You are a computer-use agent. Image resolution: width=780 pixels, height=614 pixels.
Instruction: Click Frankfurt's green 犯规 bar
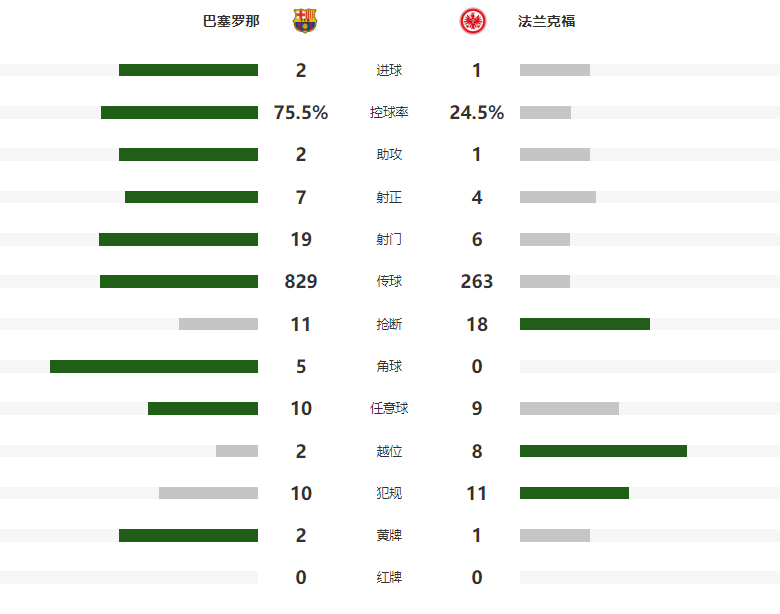[574, 493]
